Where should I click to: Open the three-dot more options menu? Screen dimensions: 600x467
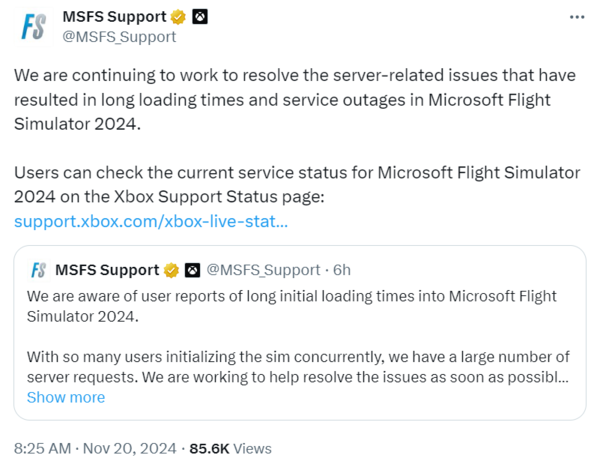click(577, 17)
